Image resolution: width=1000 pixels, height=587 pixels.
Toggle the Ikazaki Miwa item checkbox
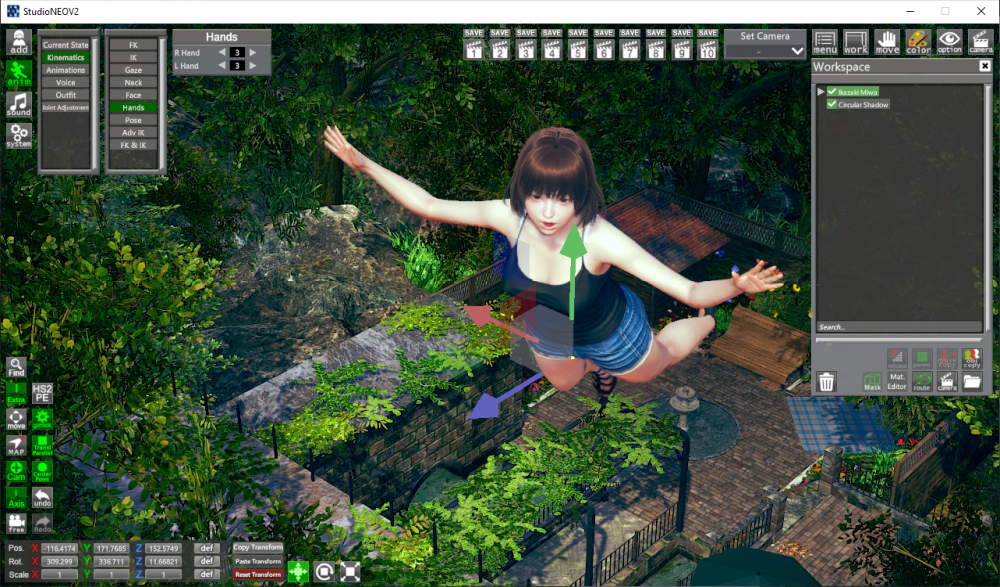click(x=832, y=91)
